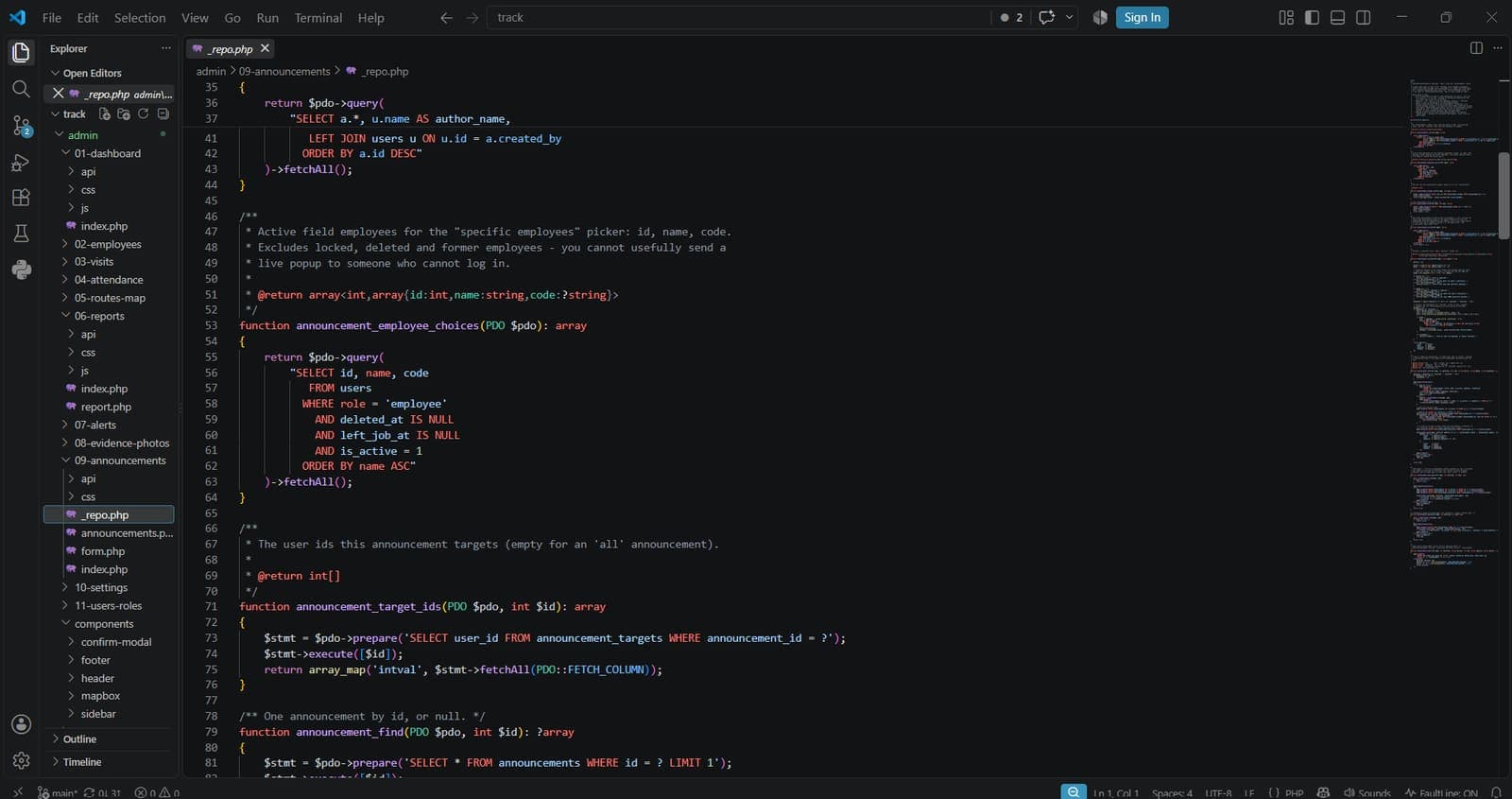Click the account avatar icon beside Sign In
This screenshot has width=1512, height=799.
1100,18
